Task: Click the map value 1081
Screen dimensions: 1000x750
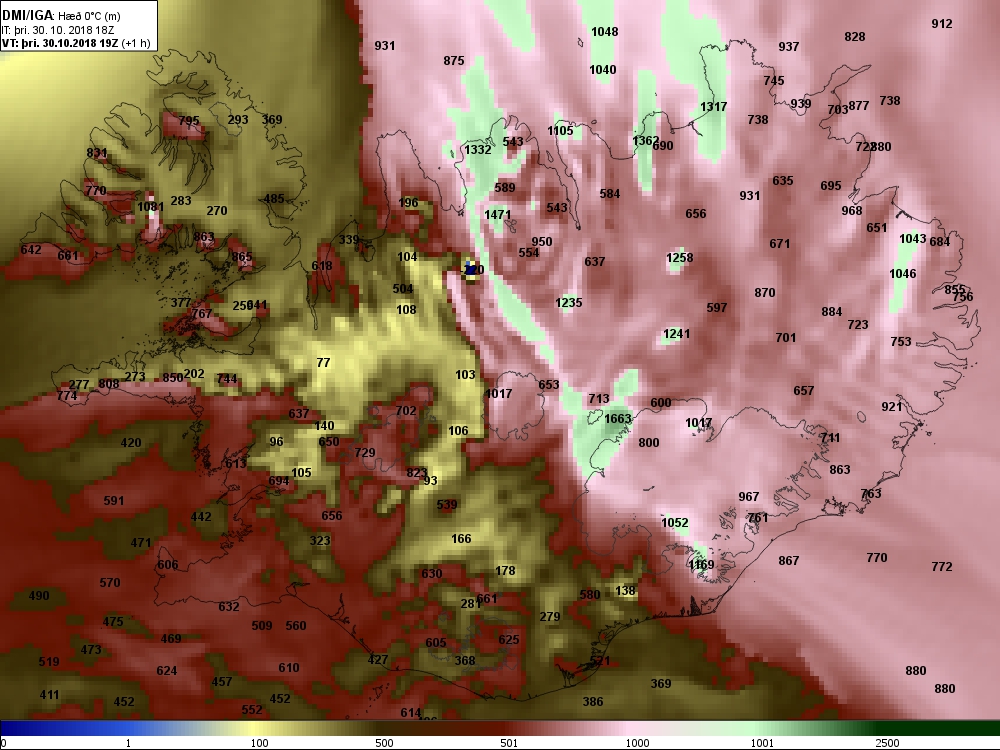Action: 151,207
